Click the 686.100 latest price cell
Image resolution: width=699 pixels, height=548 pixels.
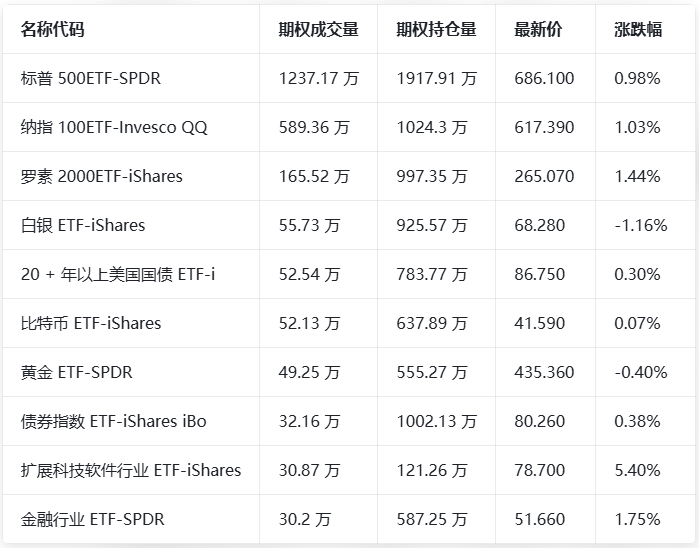pyautogui.click(x=544, y=78)
